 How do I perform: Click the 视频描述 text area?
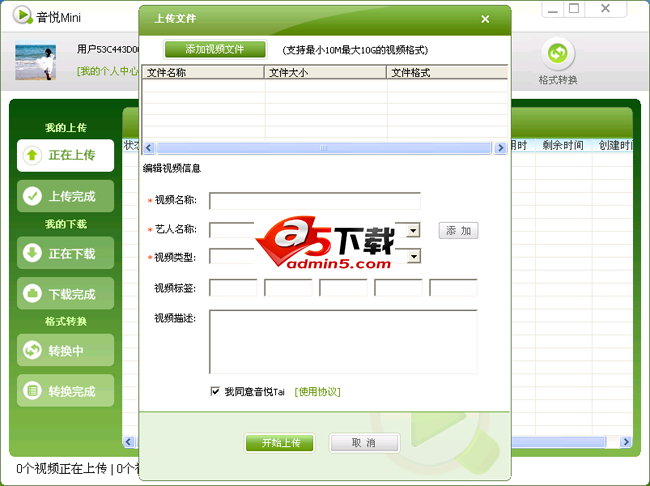click(343, 342)
